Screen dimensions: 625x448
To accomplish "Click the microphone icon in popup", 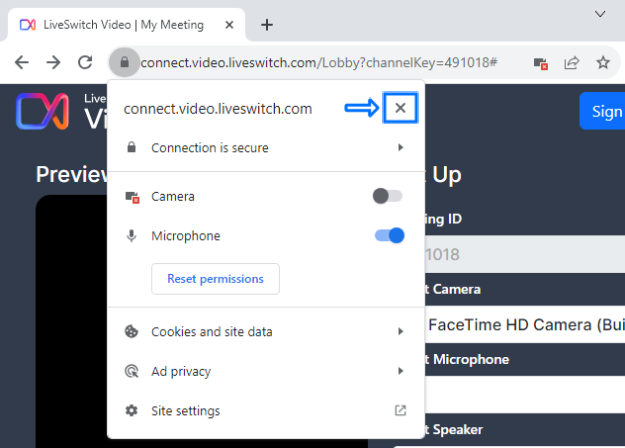I will coord(131,236).
